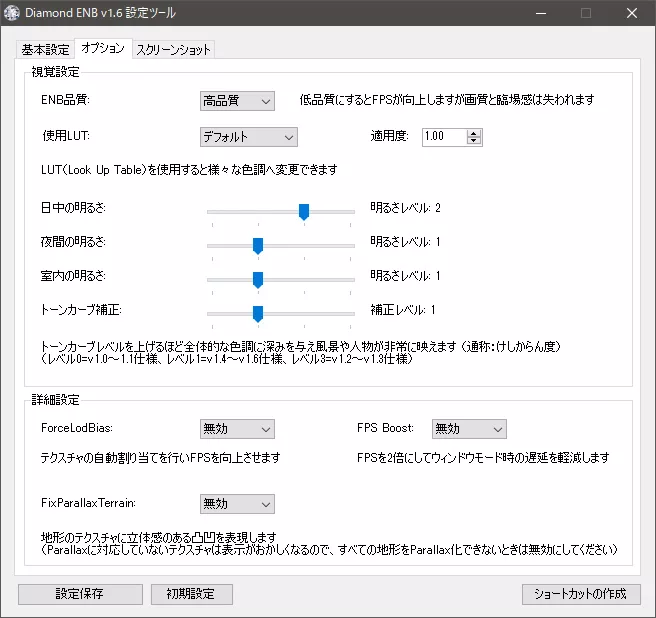The width and height of the screenshot is (656, 618).
Task: Open the FPS Boost dropdown set to 無効
Action: coord(469,429)
